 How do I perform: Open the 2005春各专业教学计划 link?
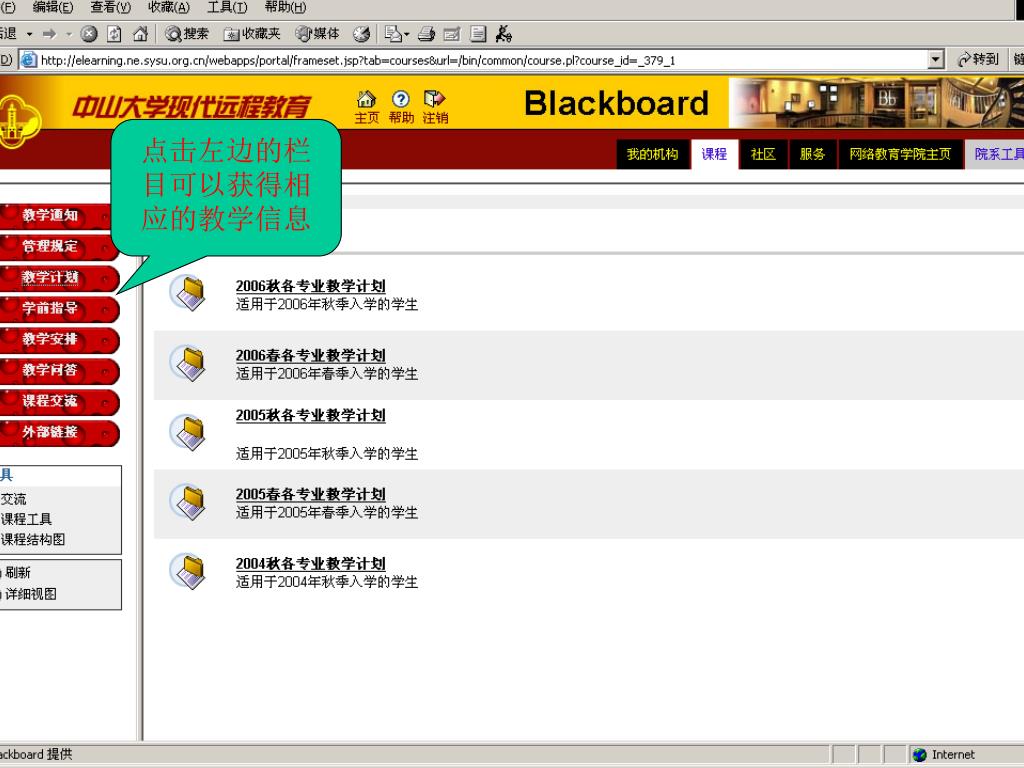[310, 494]
